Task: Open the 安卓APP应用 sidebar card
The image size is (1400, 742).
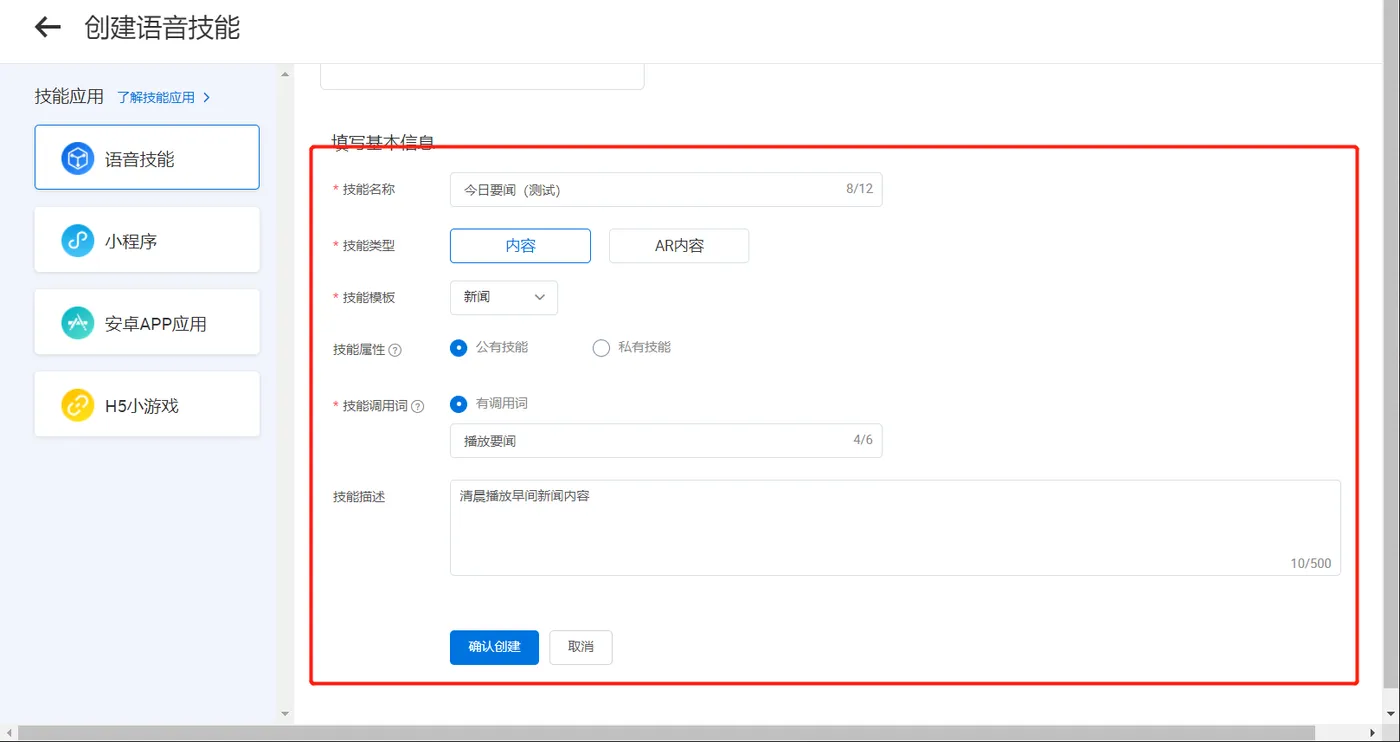Action: pyautogui.click(x=147, y=322)
